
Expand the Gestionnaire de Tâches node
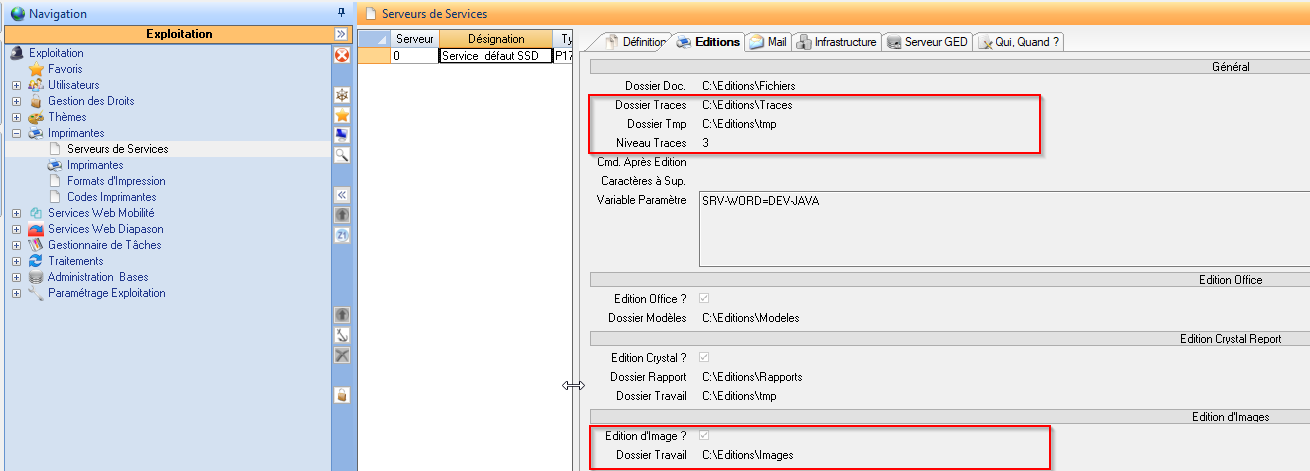click(x=16, y=245)
